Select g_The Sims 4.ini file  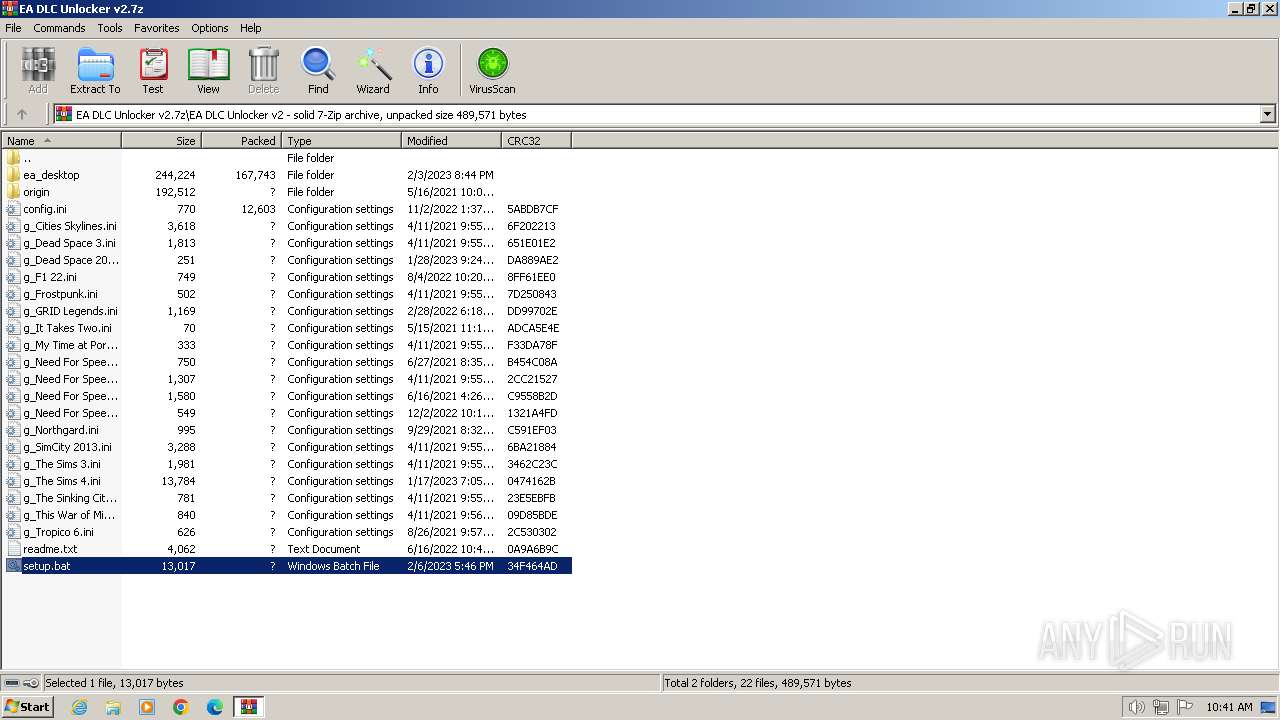[x=62, y=481]
